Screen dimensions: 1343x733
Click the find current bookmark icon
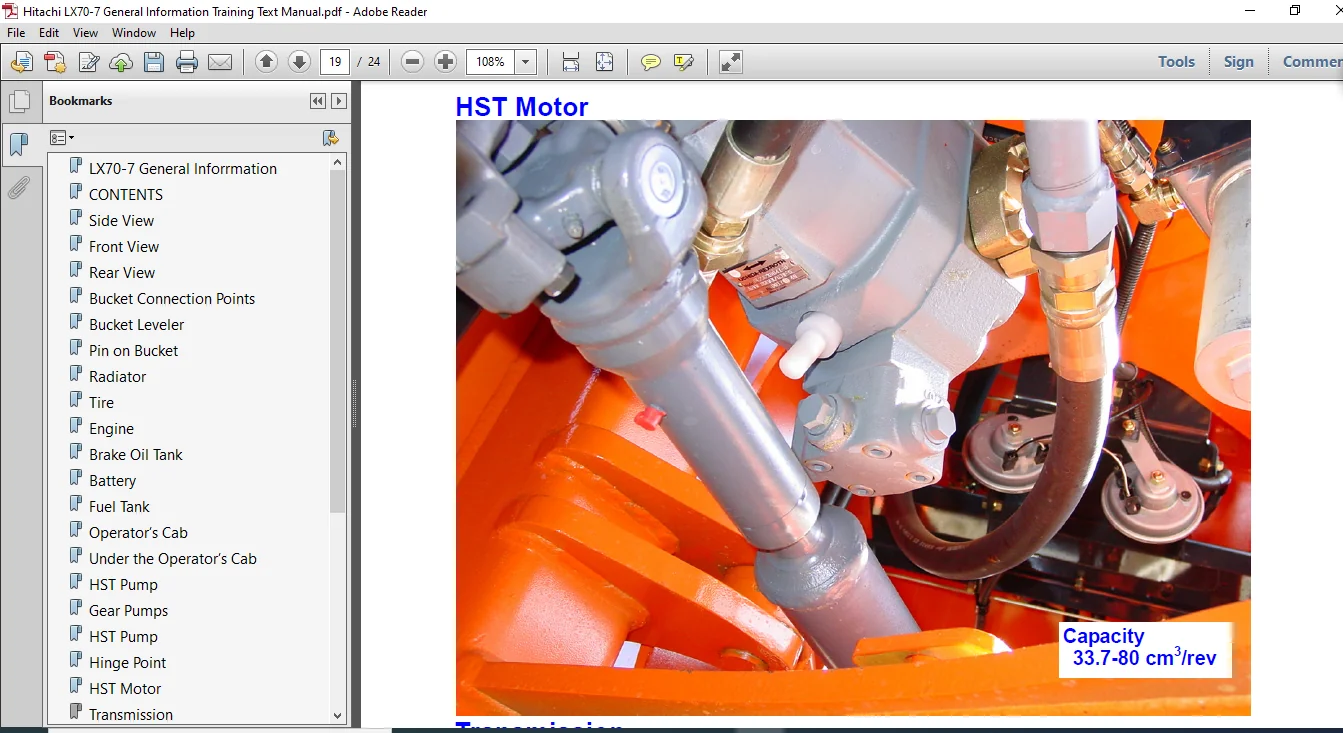point(331,138)
